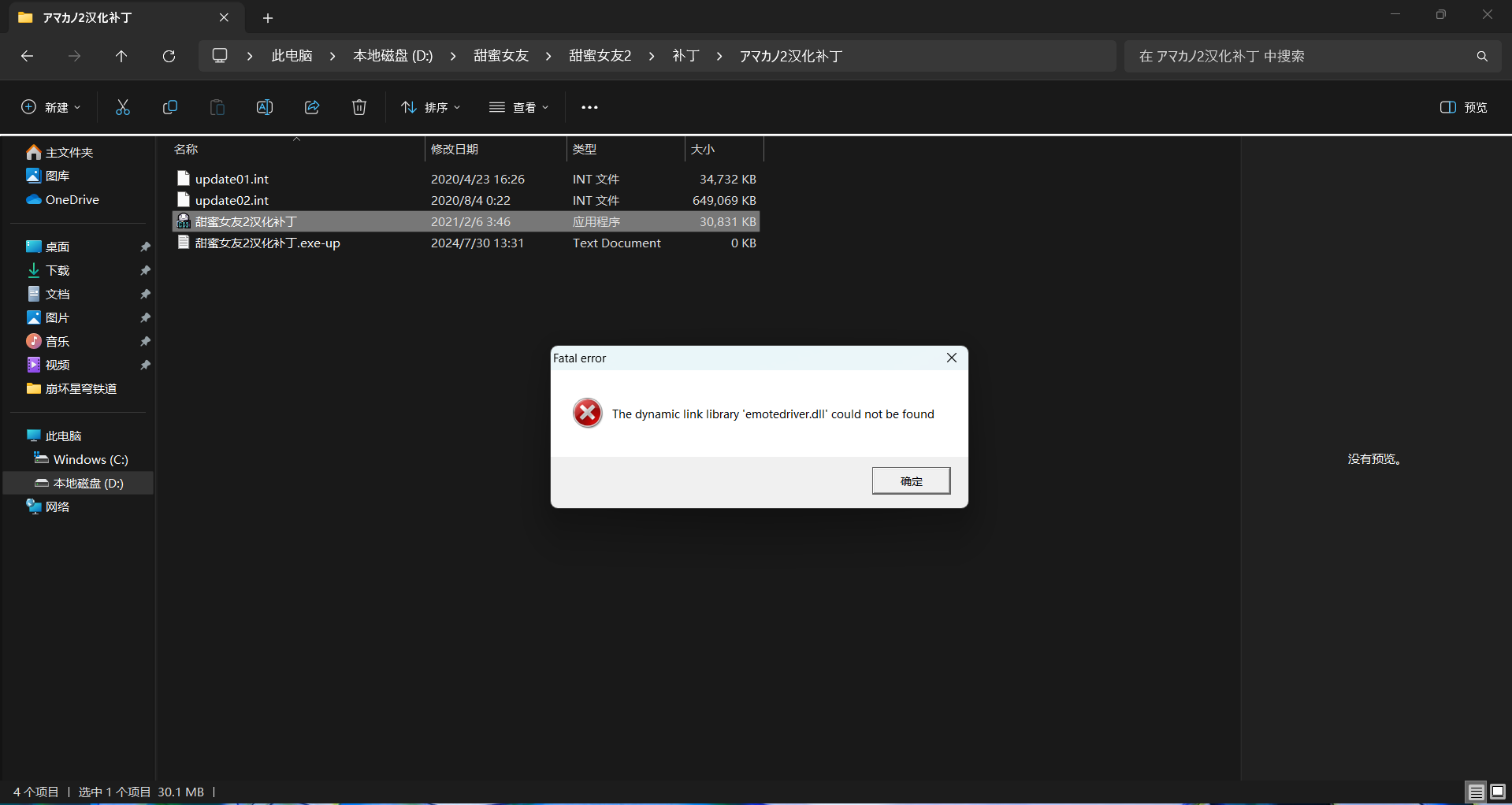Select file update02.int
This screenshot has width=1512, height=805.
[466, 200]
